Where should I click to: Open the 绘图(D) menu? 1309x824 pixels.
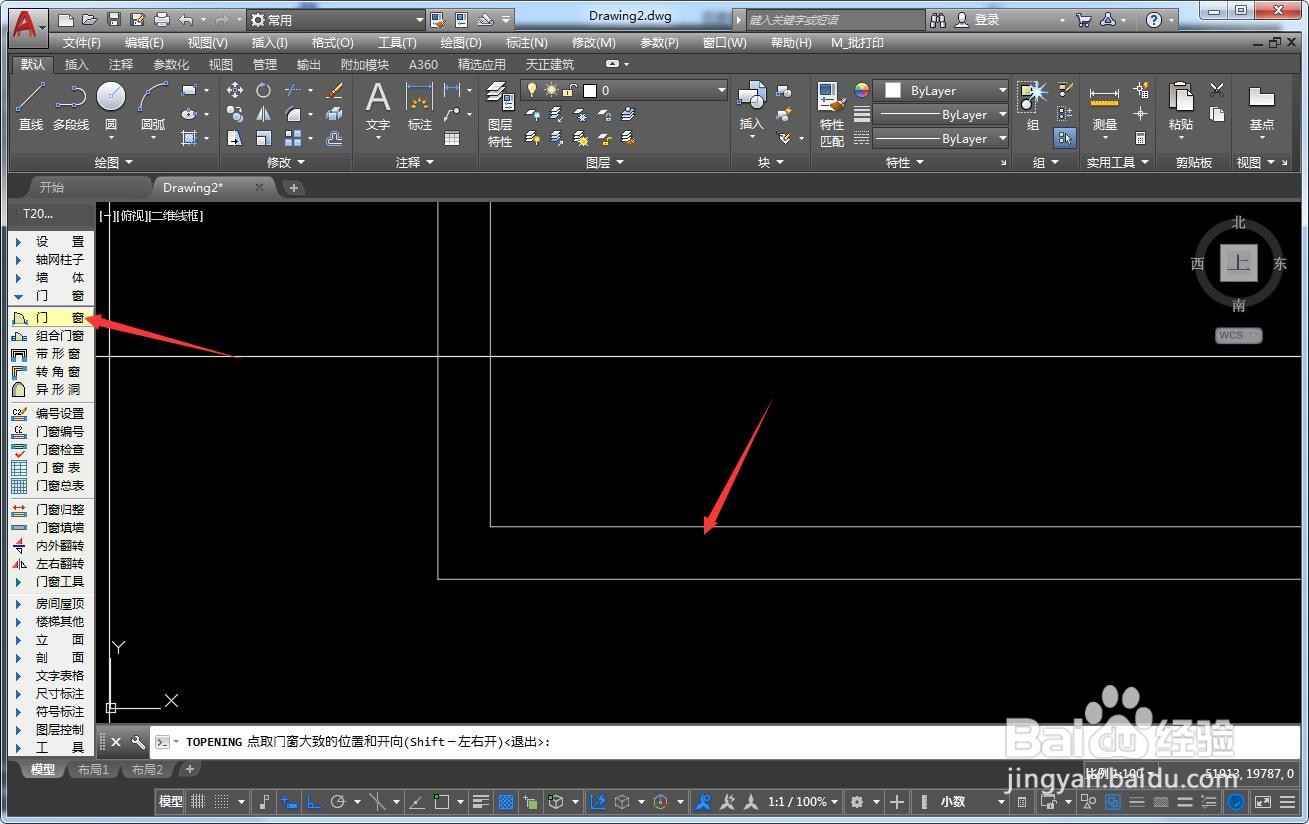pos(461,43)
